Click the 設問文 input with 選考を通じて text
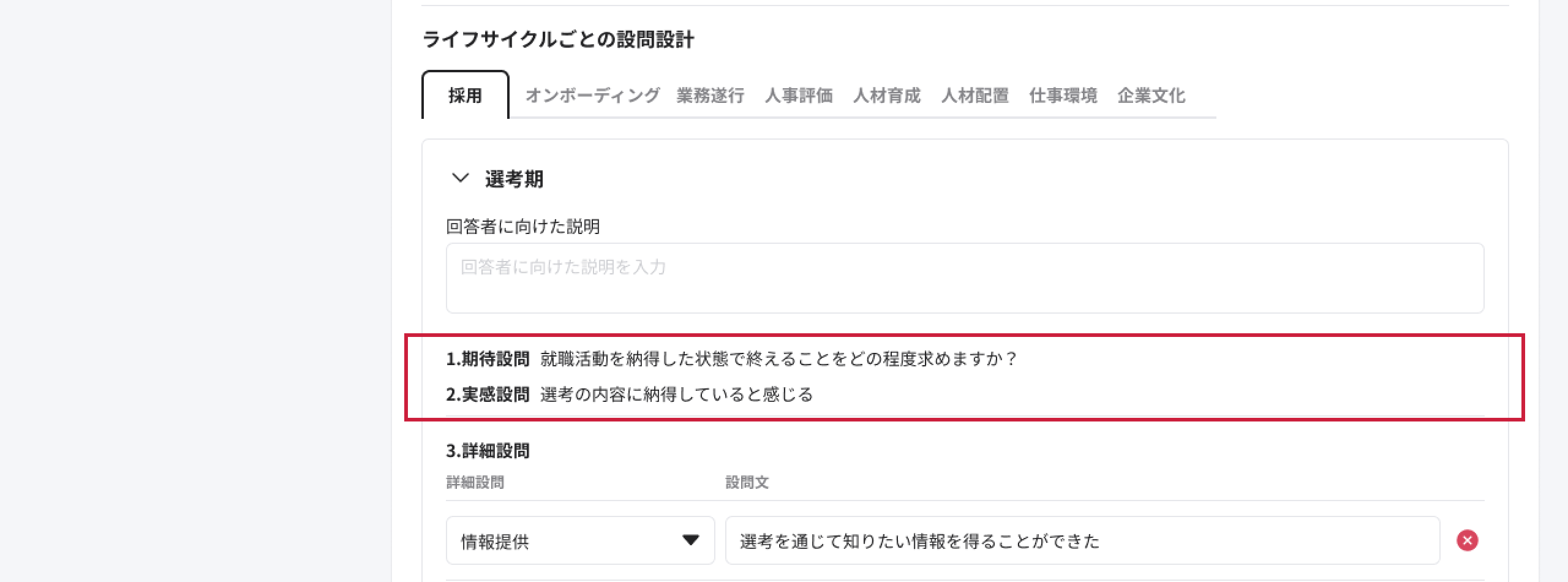Viewport: 1568px width, 582px height. 1082,540
